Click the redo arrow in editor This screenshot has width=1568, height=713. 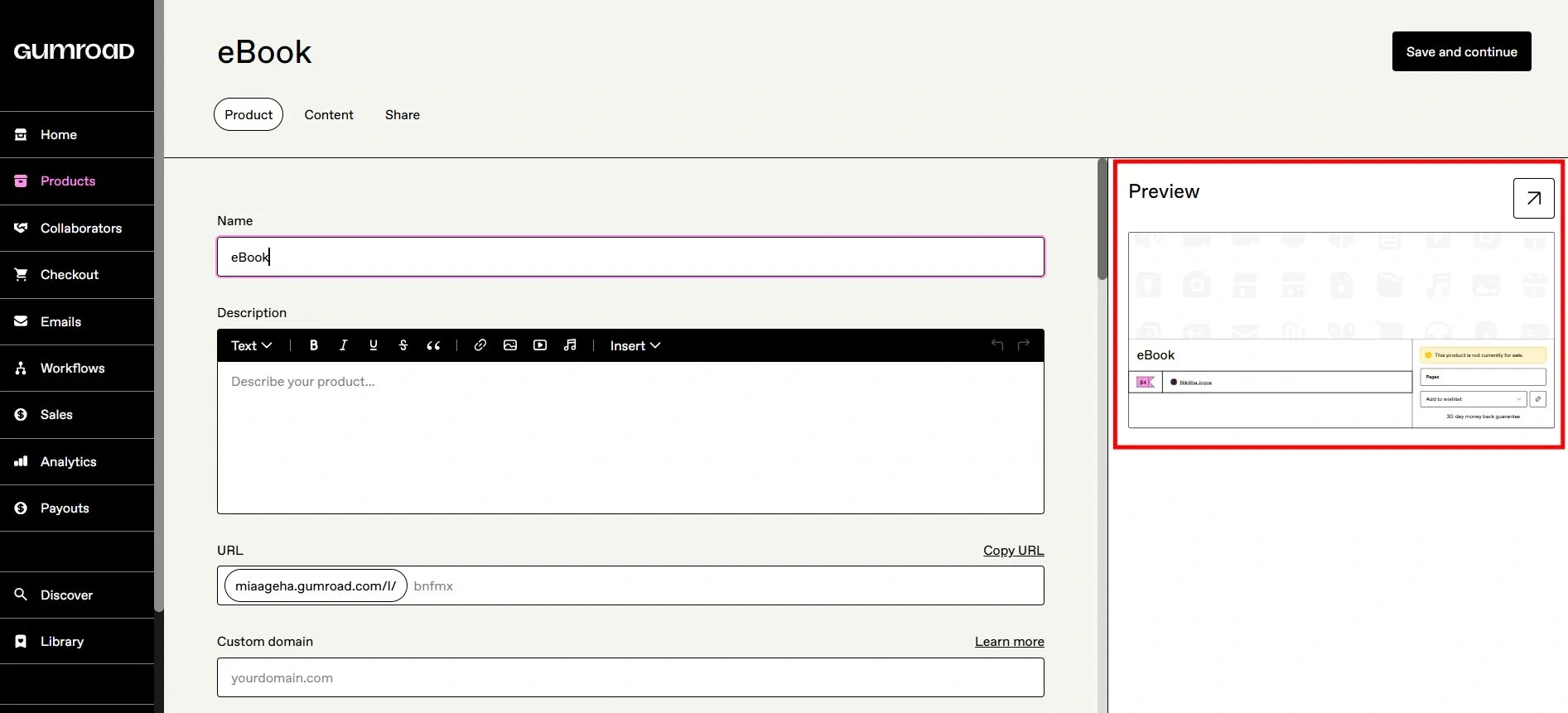pos(1024,344)
